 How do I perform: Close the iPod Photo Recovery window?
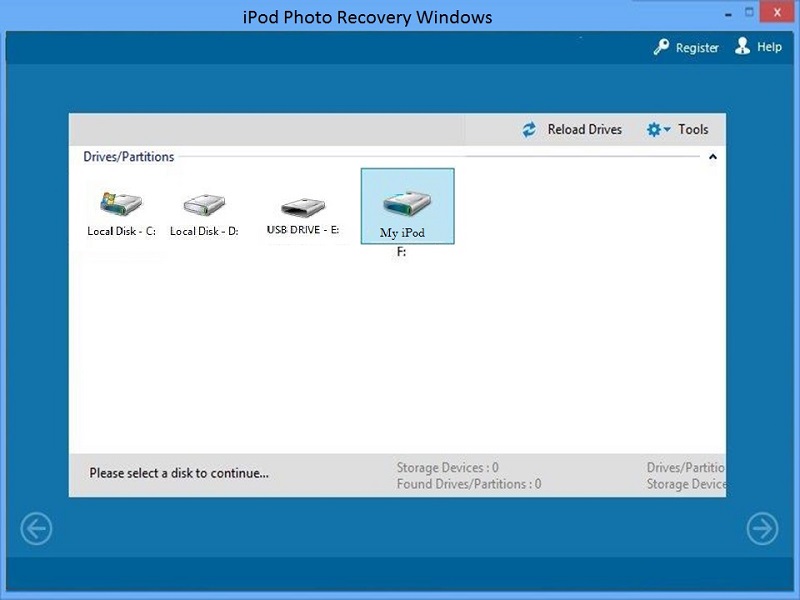777,12
